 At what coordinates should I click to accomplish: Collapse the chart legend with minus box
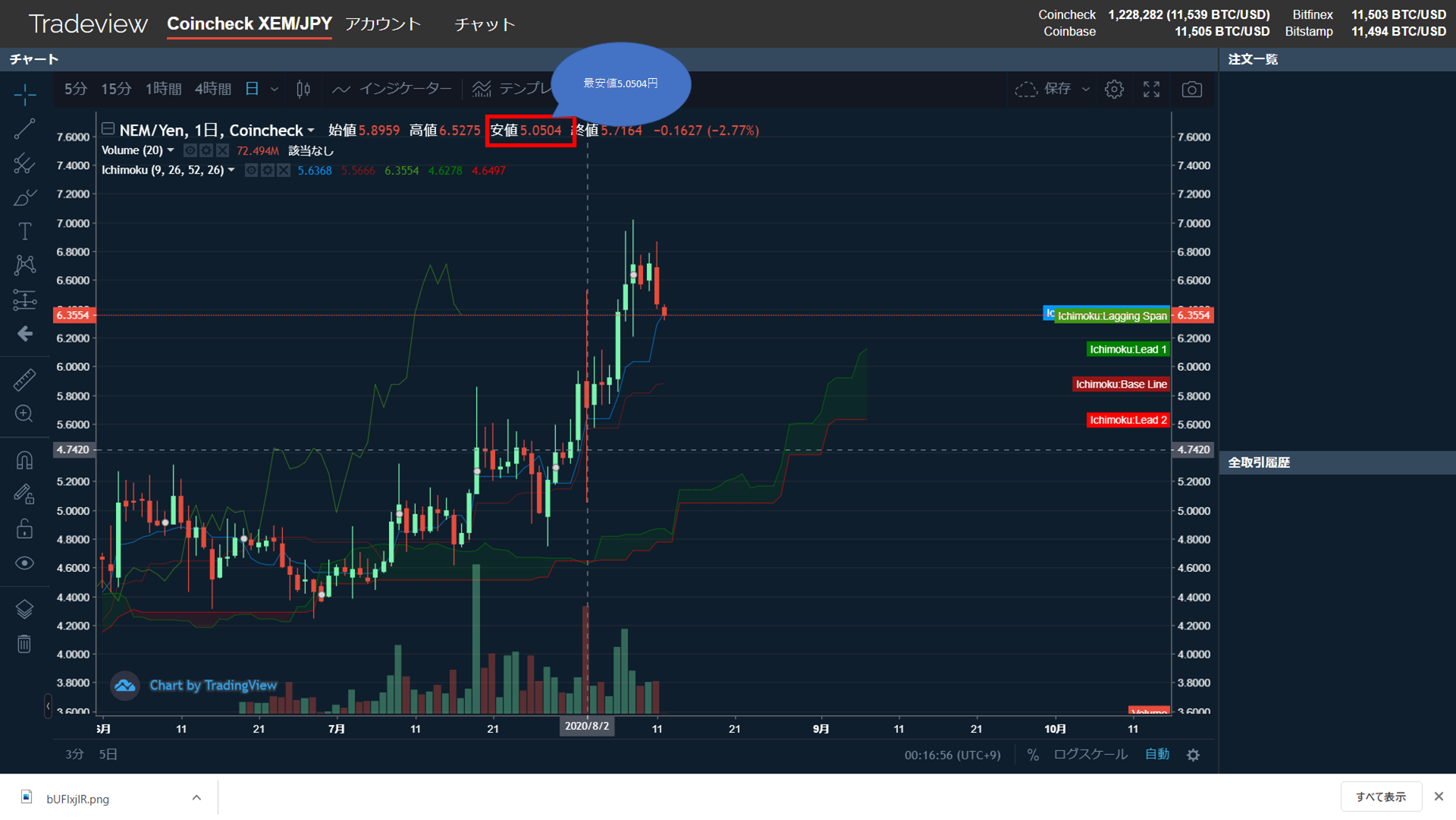tap(108, 129)
